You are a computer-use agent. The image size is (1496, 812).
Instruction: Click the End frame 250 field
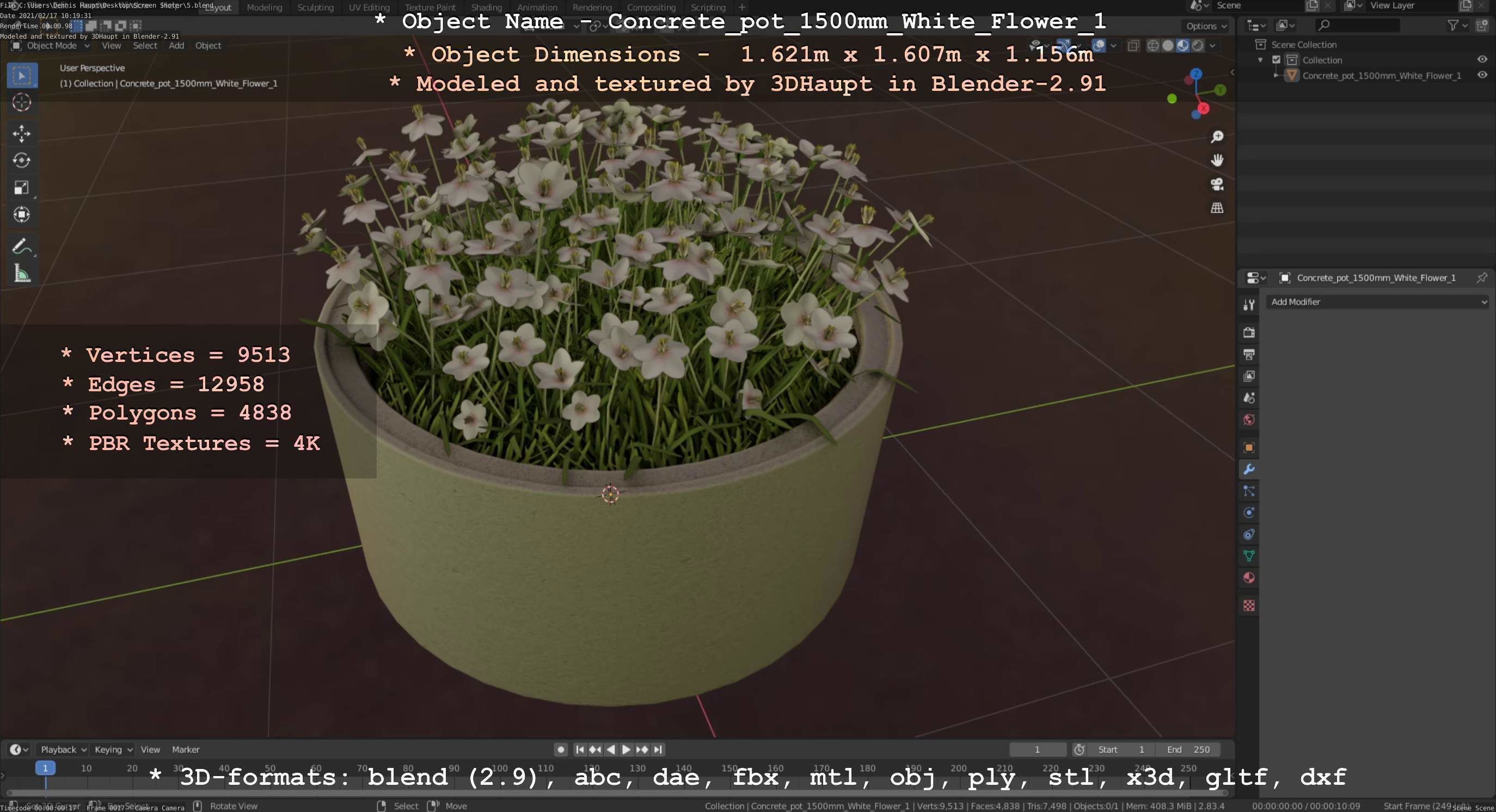pos(1188,749)
